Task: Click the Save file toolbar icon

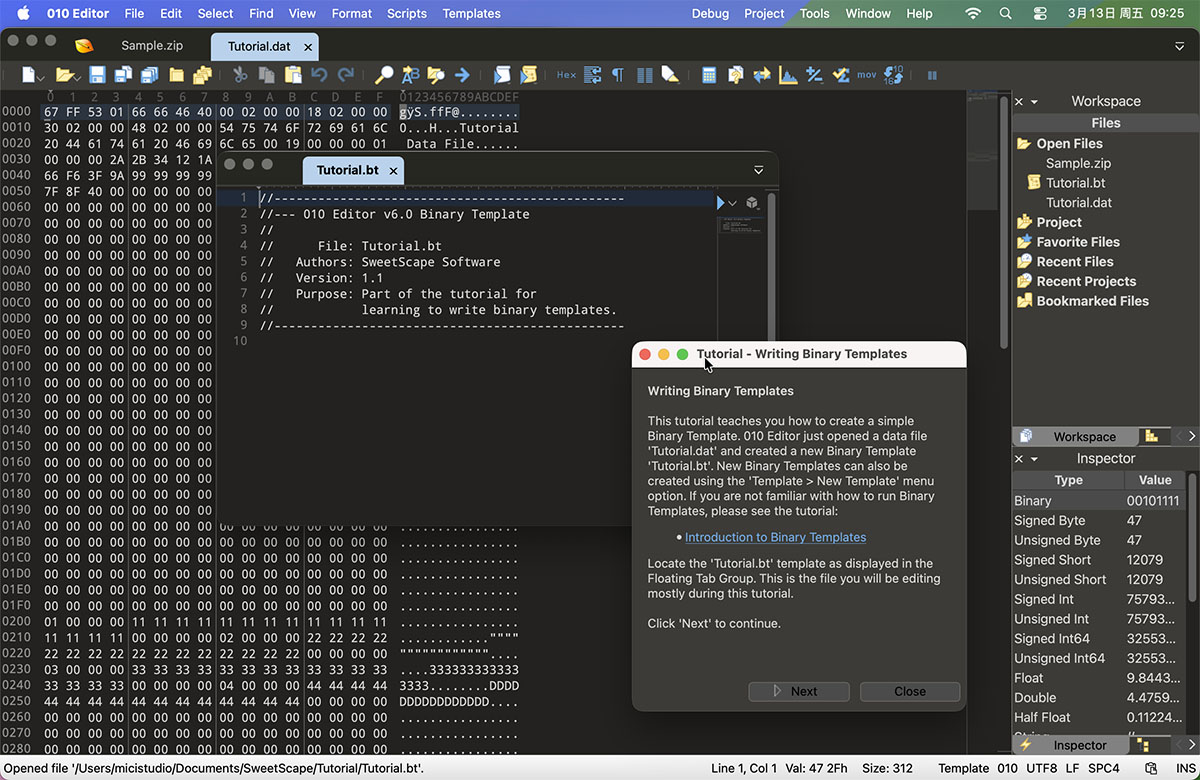Action: click(x=97, y=75)
